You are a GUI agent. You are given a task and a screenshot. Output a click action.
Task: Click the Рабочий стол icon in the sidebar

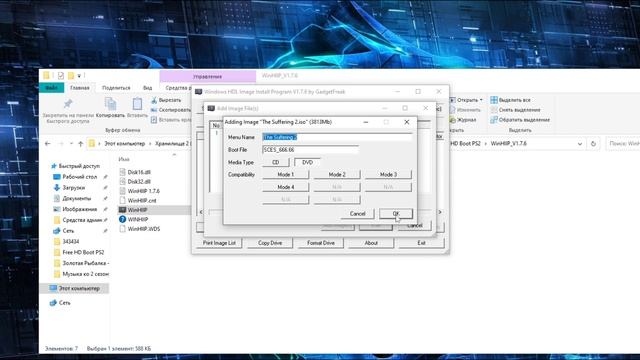pyautogui.click(x=57, y=177)
